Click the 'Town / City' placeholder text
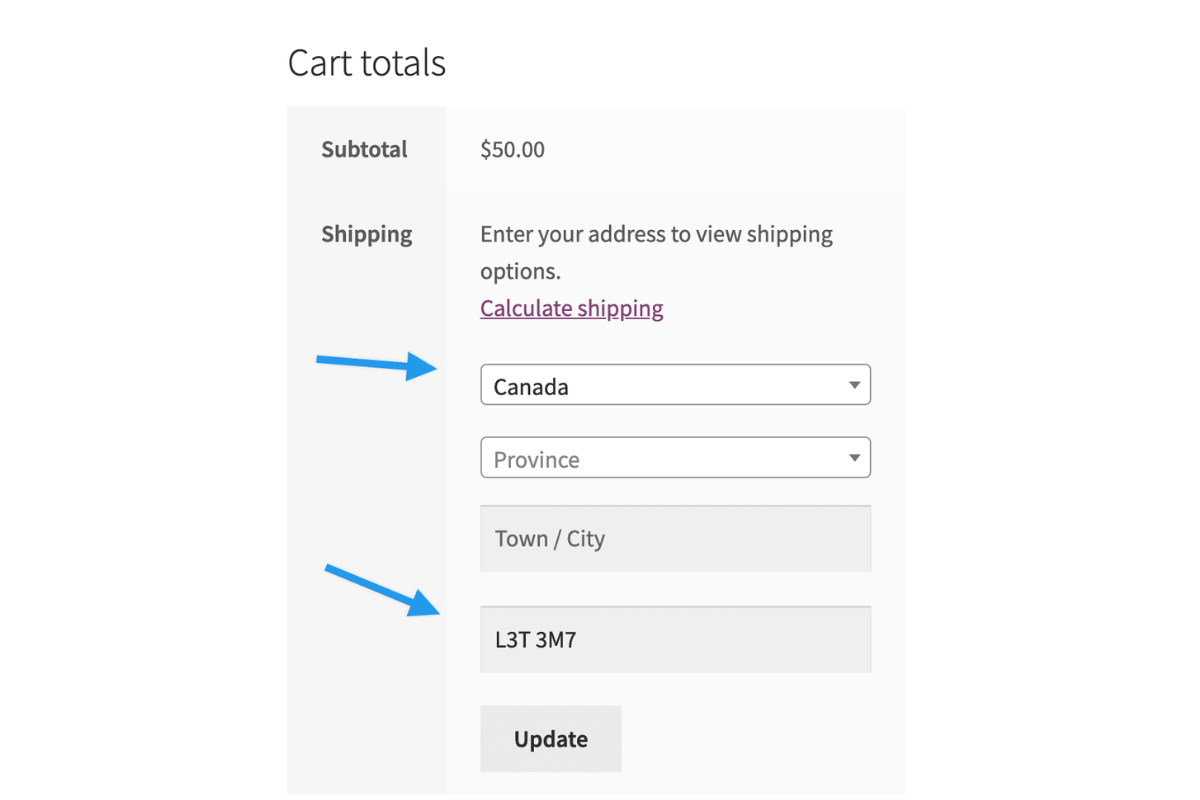Viewport: 1200px width, 800px height. [x=550, y=539]
